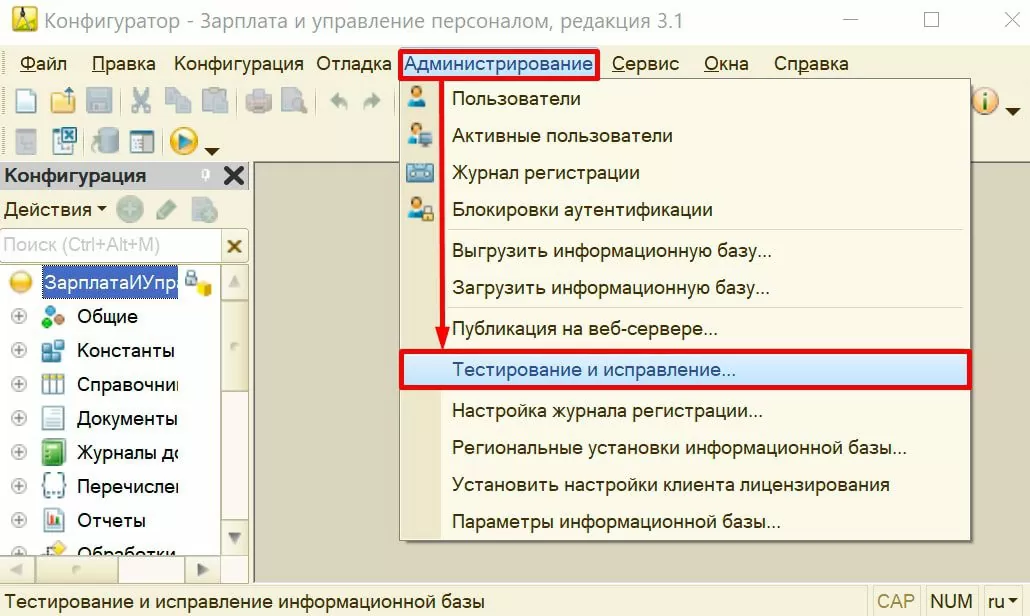
Task: Click the Open file folder icon
Action: point(62,100)
